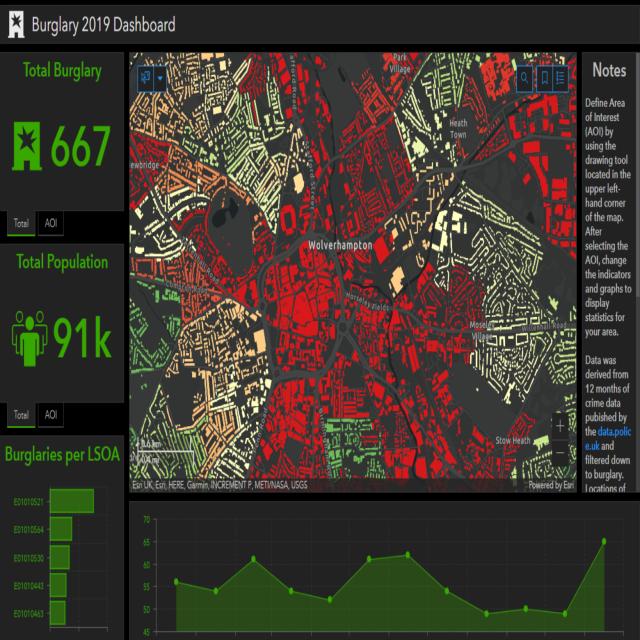Screen dimensions: 640x640
Task: Switch to AOI tab under Total Burglary
Action: point(50,224)
